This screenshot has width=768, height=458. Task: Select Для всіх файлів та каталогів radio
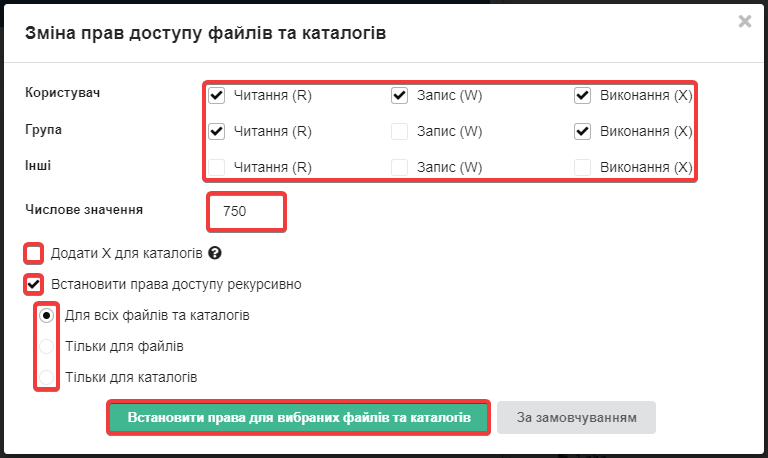pyautogui.click(x=47, y=315)
